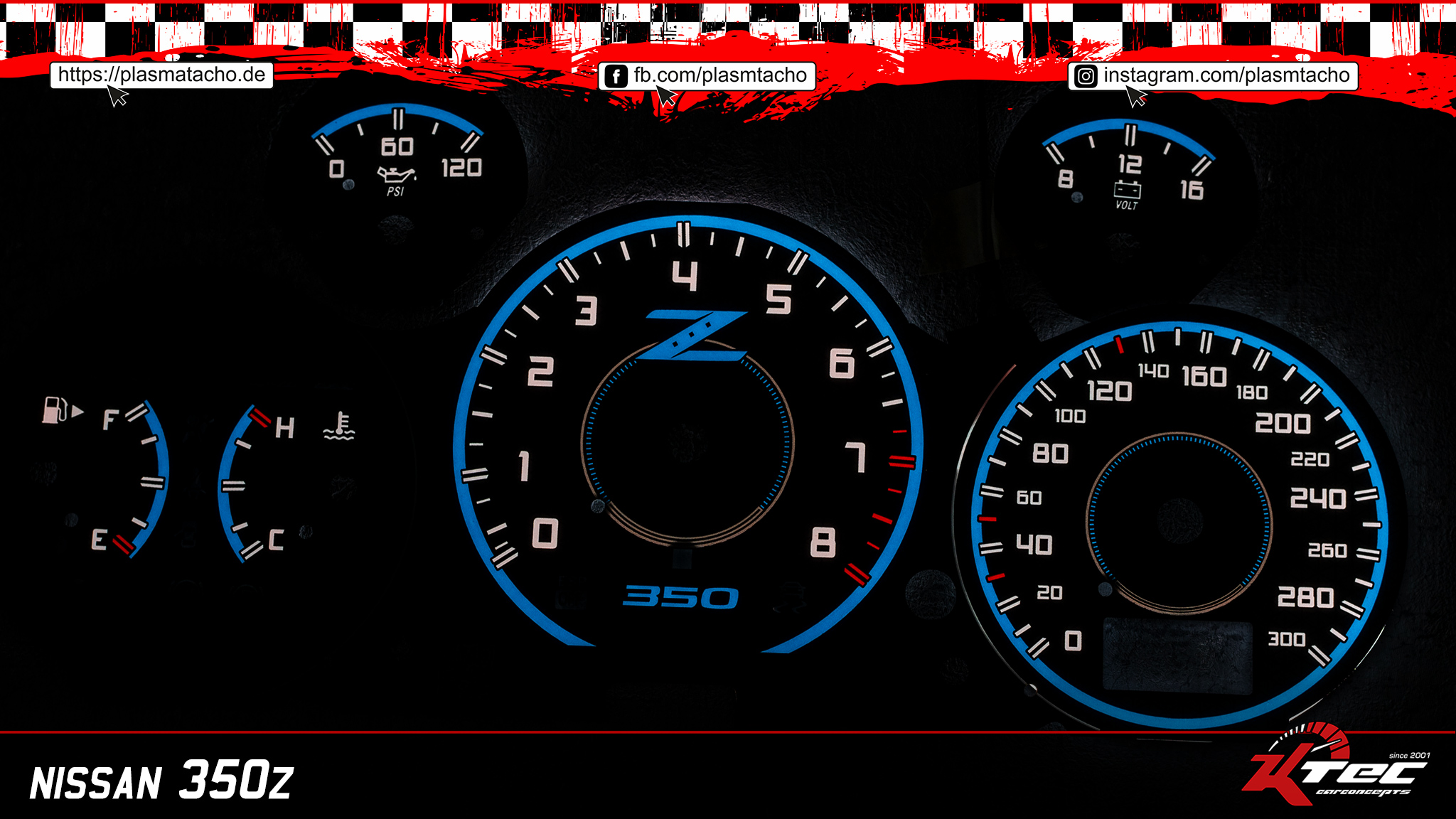Click the battery volt icon
This screenshot has width=1456, height=819.
(1127, 189)
